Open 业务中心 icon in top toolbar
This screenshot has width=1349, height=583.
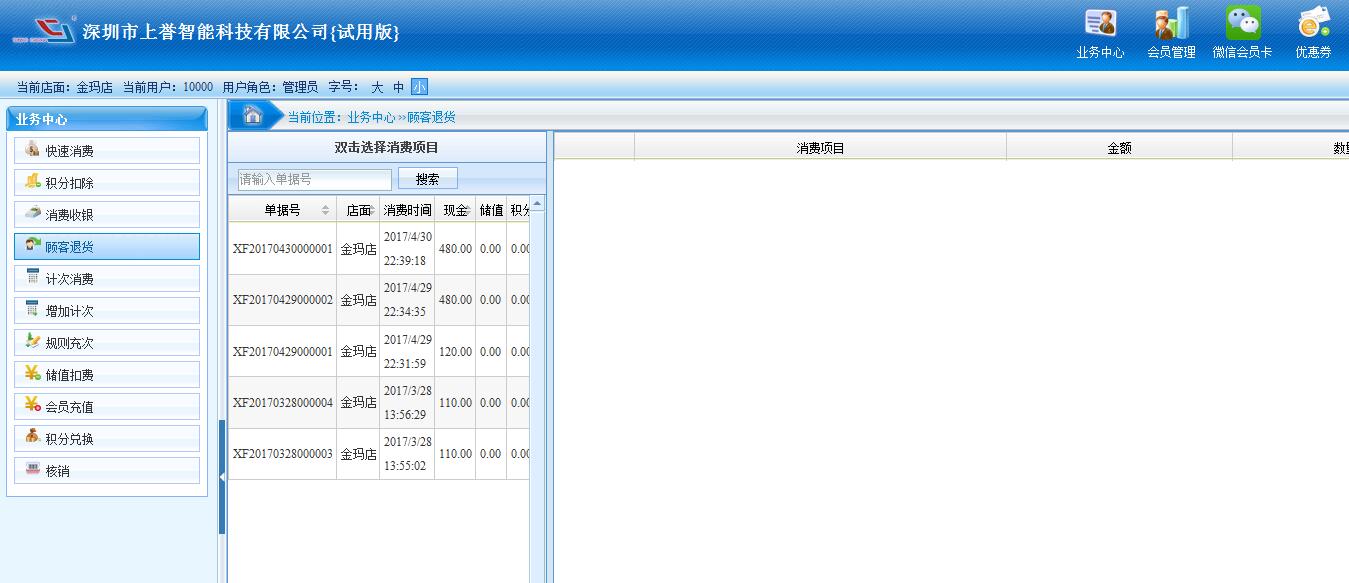(x=1100, y=32)
